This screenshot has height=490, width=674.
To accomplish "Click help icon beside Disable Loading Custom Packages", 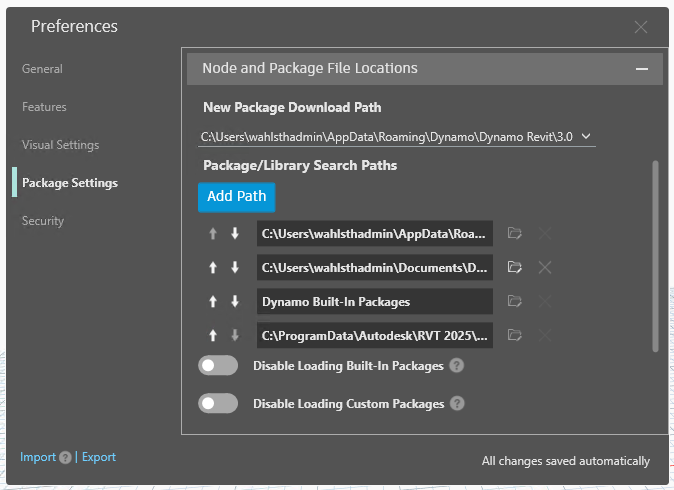I will pyautogui.click(x=457, y=404).
